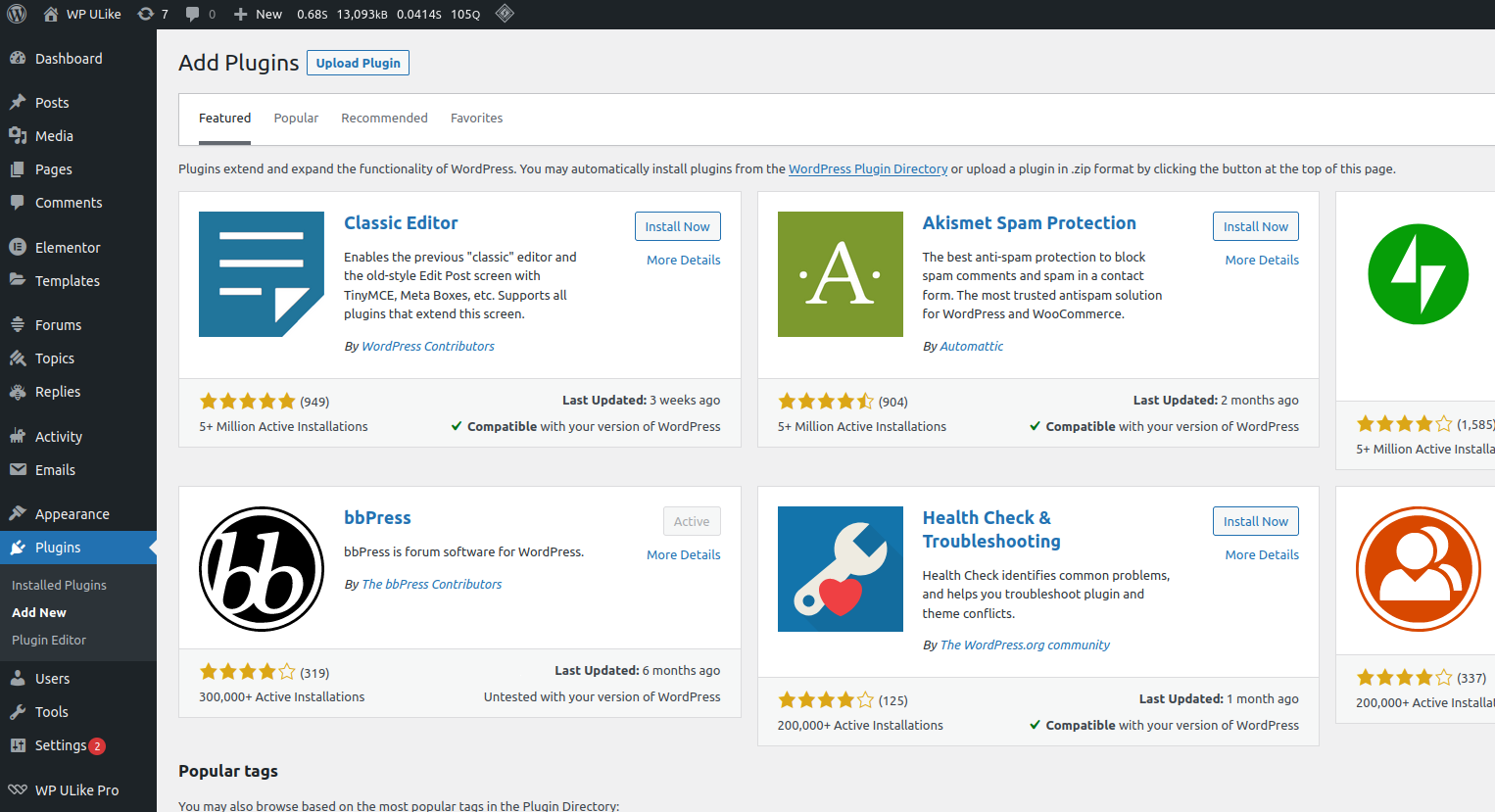This screenshot has width=1495, height=812.
Task: Open WP ULike Pro in the sidebar
Action: [78, 789]
